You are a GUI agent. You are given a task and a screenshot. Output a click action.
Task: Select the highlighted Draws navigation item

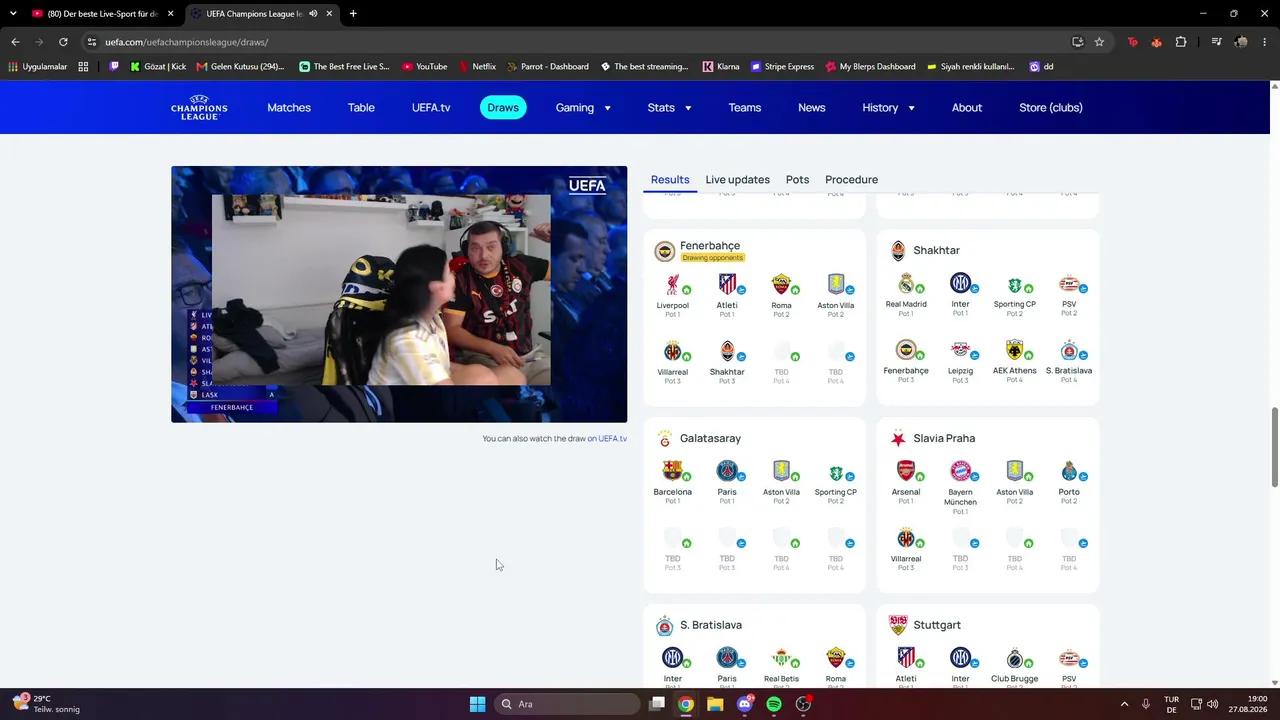coord(503,108)
